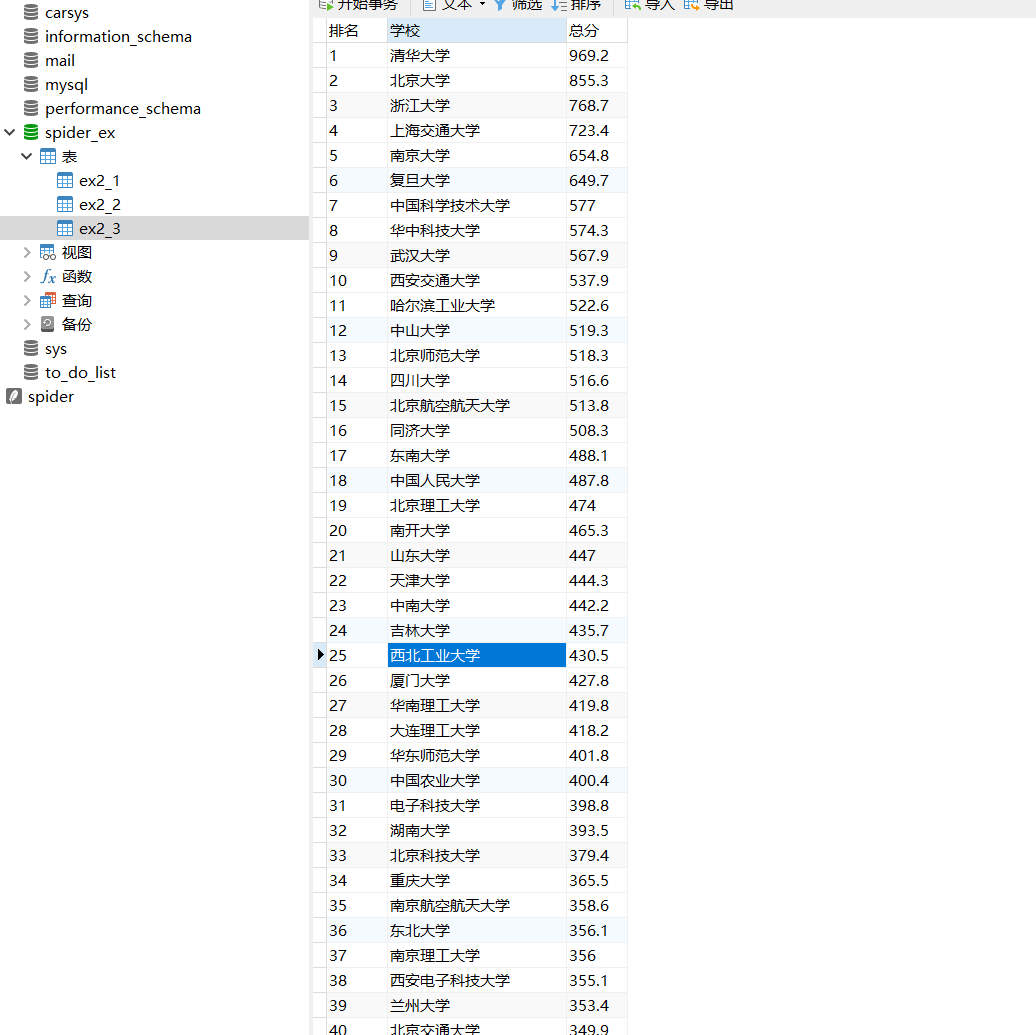1036x1035 pixels.
Task: Click the sys database icon
Action: [30, 348]
